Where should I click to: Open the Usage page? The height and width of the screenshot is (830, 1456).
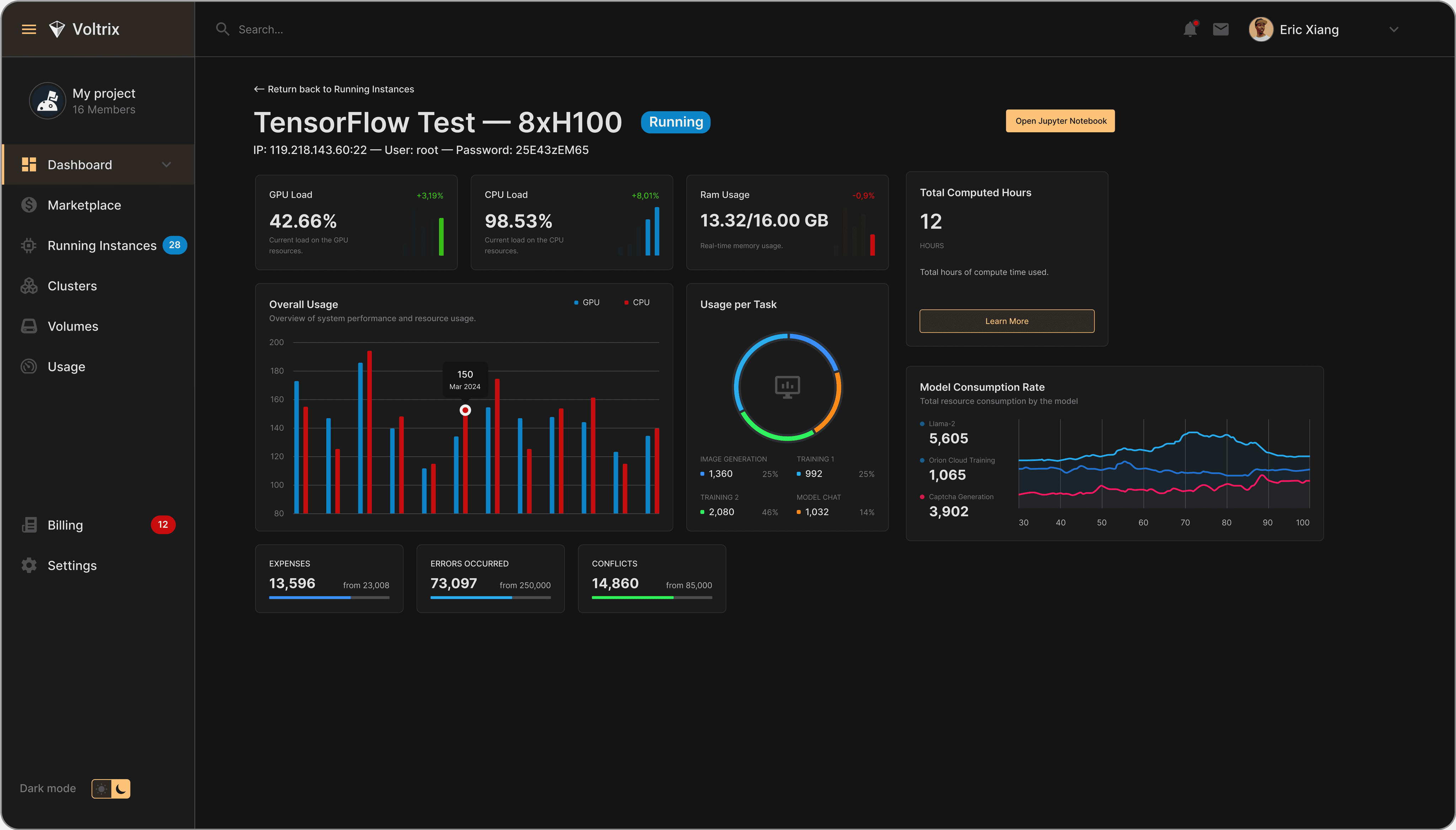coord(98,367)
